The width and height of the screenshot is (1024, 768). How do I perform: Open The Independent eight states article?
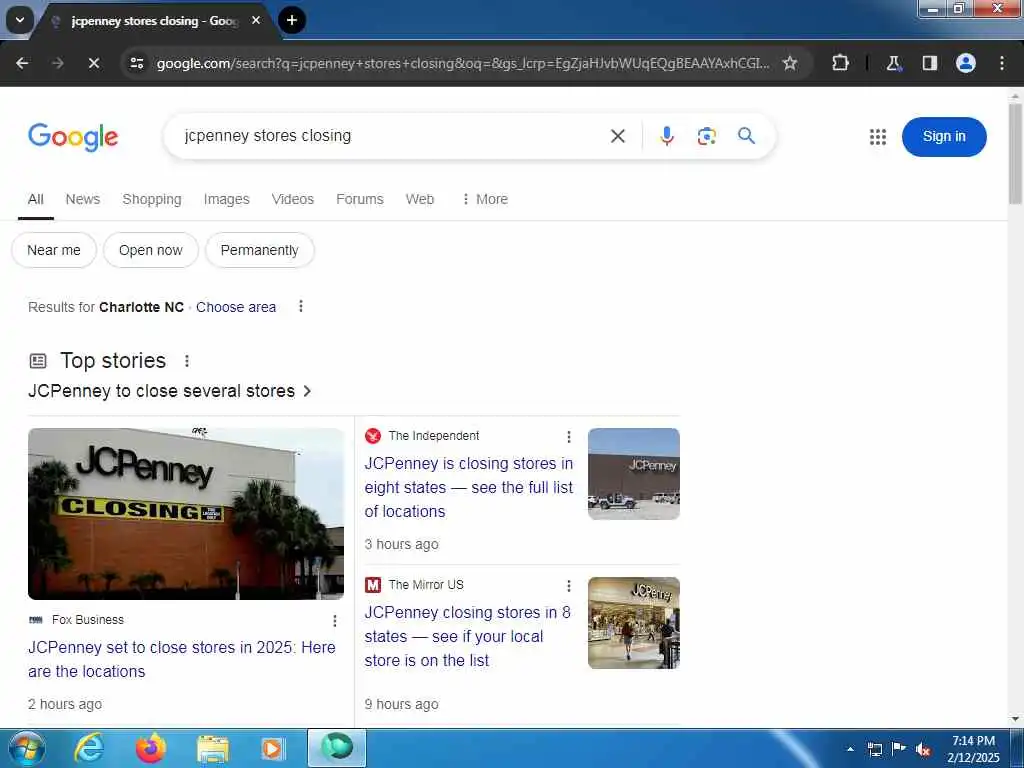469,487
